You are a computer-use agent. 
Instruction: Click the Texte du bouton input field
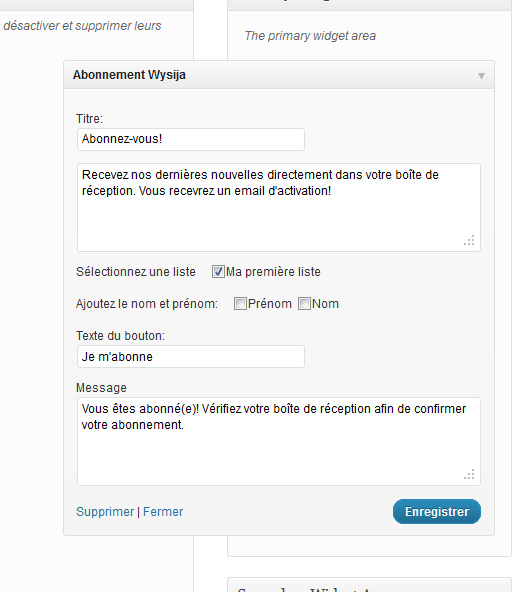(x=191, y=356)
